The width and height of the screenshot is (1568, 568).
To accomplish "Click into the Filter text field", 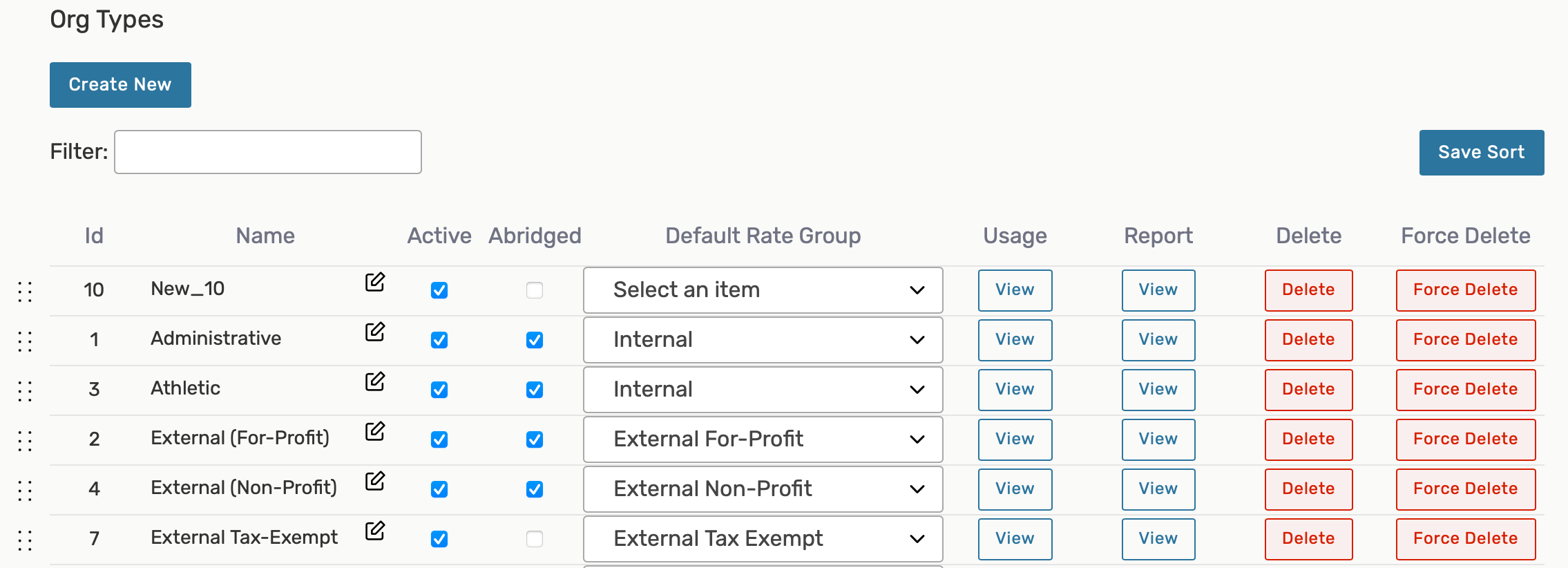I will [268, 152].
